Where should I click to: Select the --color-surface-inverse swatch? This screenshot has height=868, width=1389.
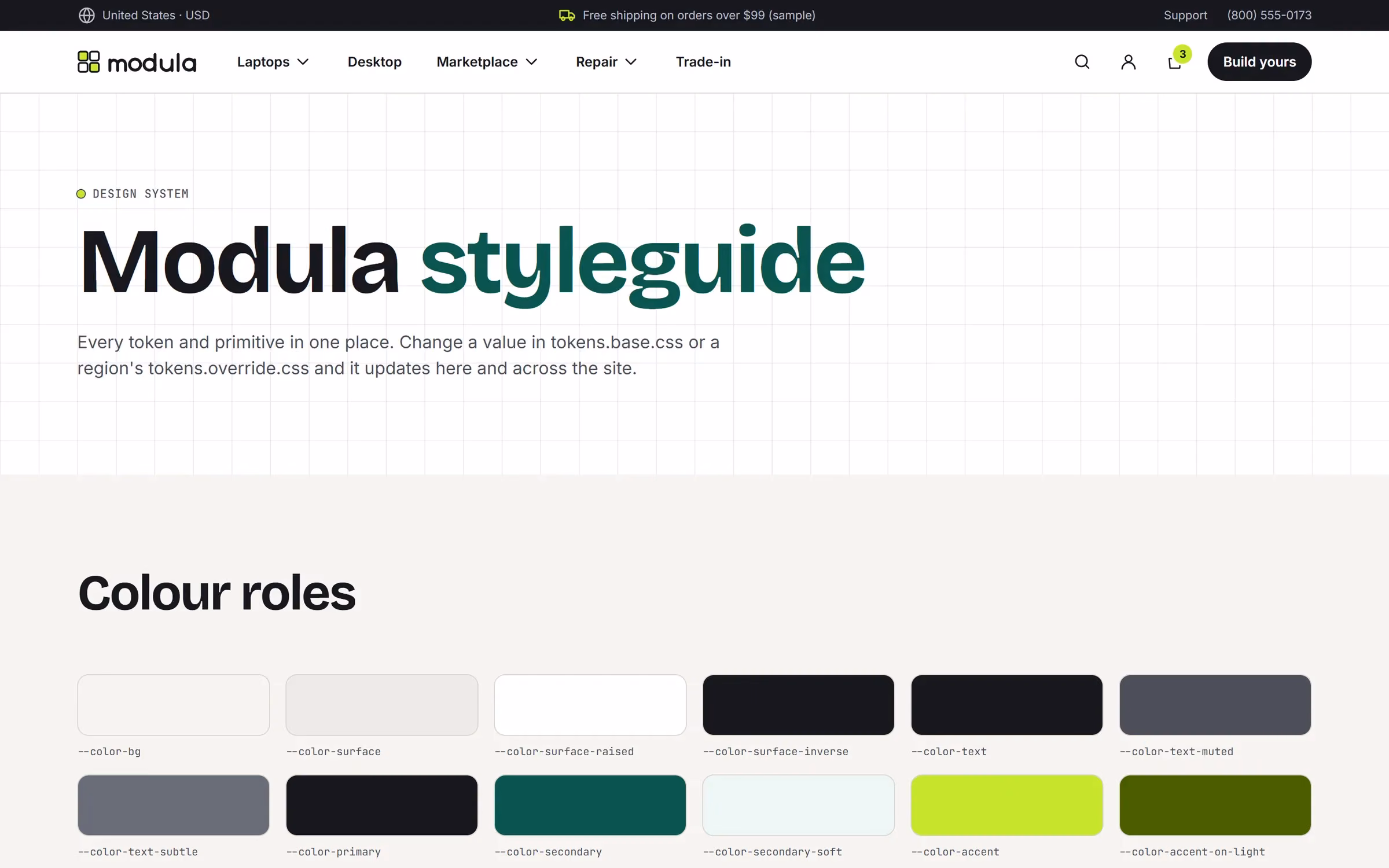pyautogui.click(x=799, y=705)
